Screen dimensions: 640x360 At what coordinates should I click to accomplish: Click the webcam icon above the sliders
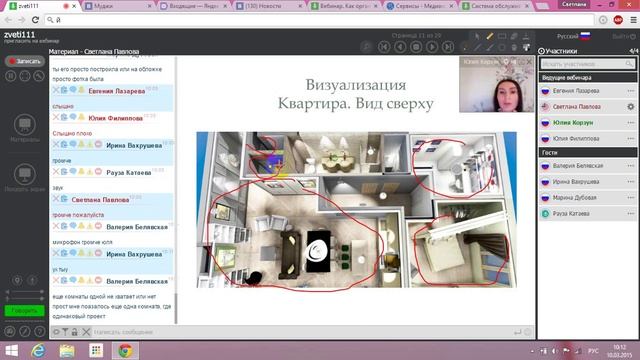(x=17, y=280)
